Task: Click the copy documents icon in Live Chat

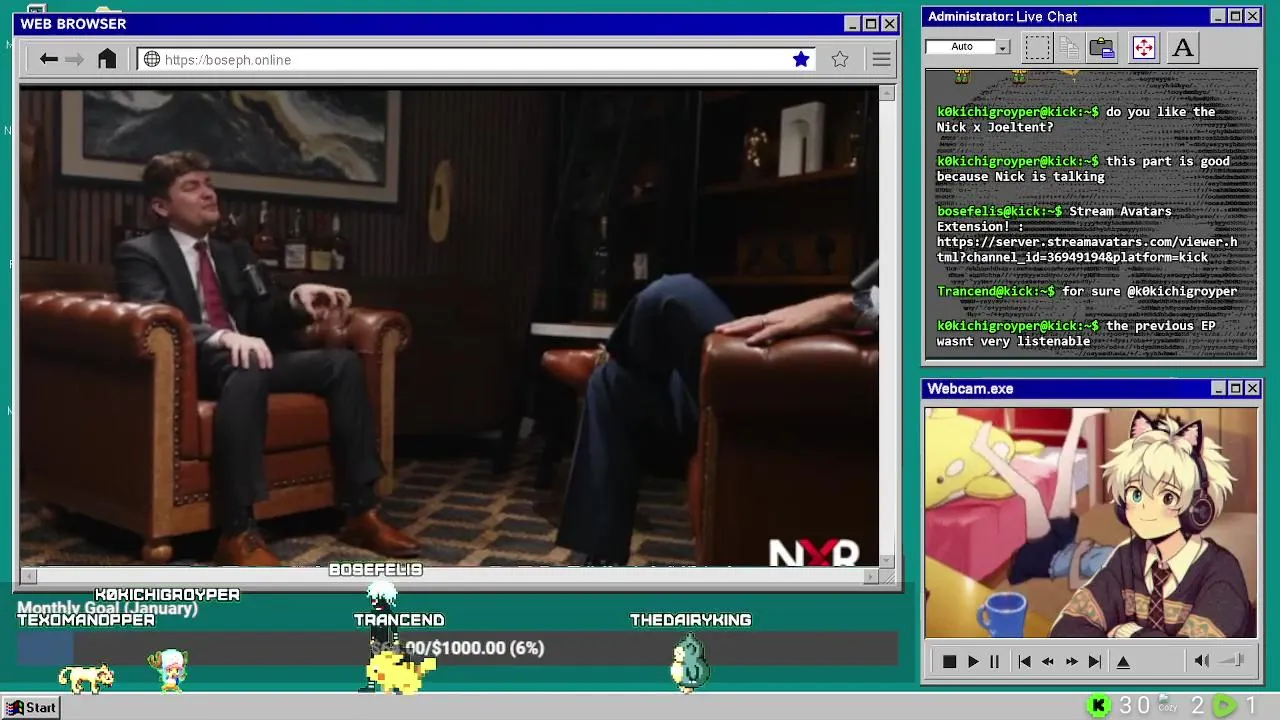Action: (x=1069, y=47)
